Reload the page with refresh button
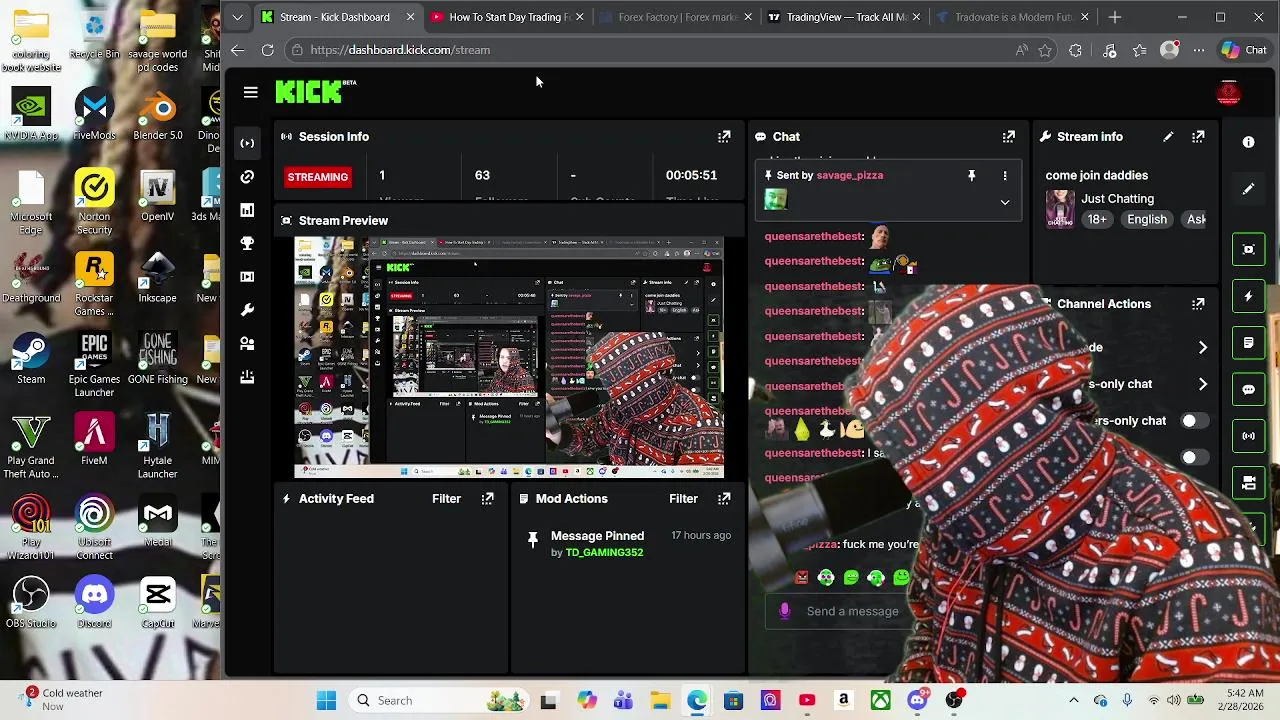Screen dimensions: 1280x720 [267, 50]
